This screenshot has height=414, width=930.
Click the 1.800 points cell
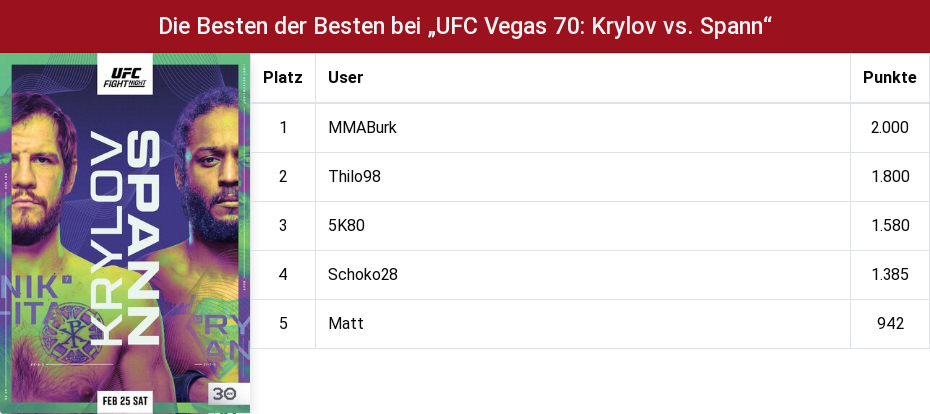pyautogui.click(x=890, y=176)
